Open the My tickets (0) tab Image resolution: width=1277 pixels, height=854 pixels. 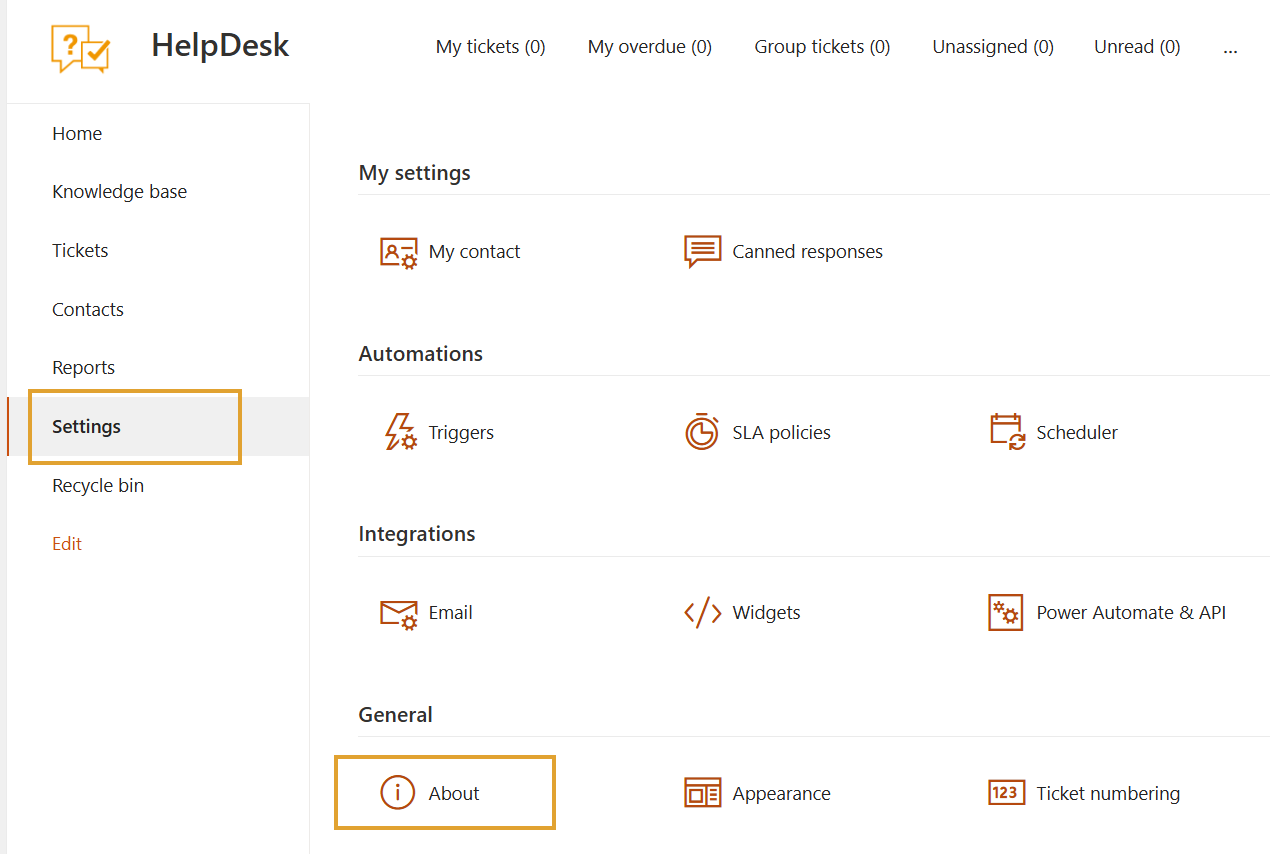click(491, 47)
